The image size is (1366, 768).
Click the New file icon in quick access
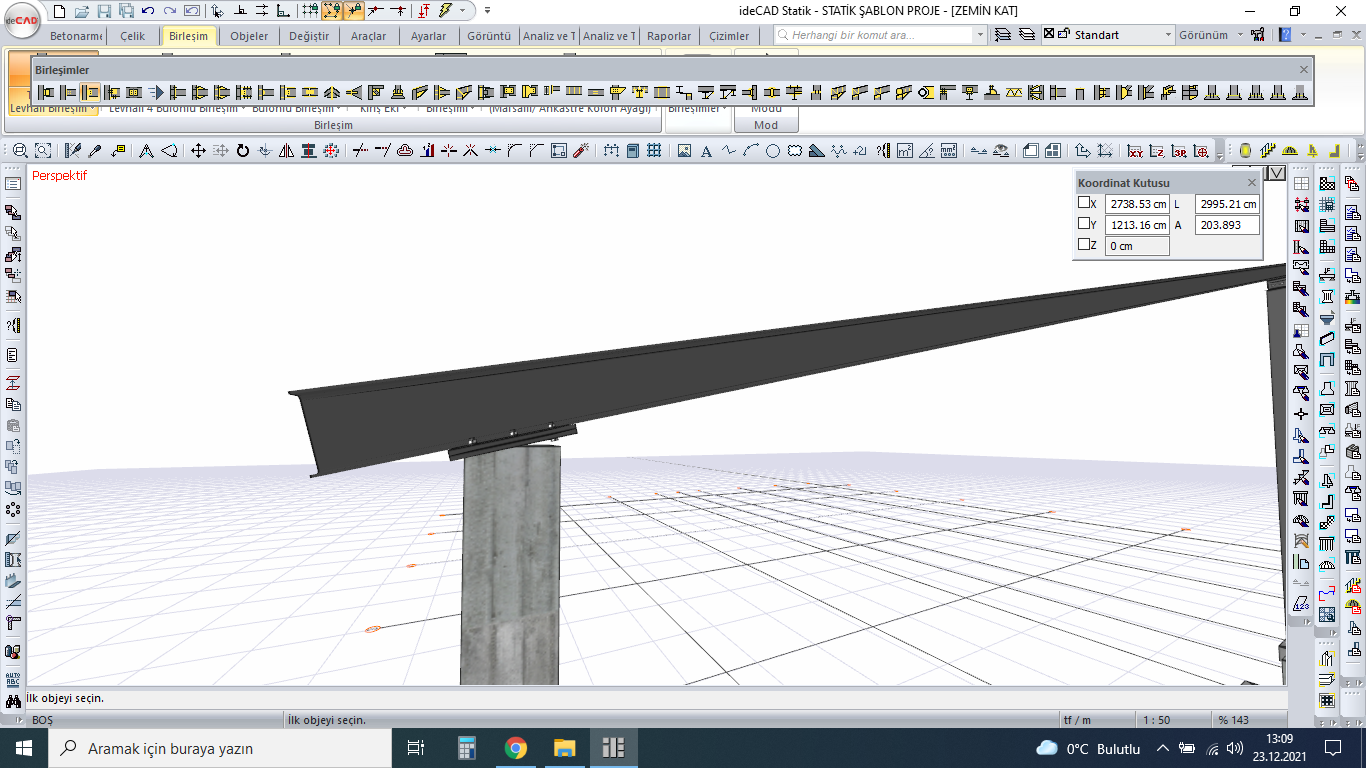[x=59, y=11]
